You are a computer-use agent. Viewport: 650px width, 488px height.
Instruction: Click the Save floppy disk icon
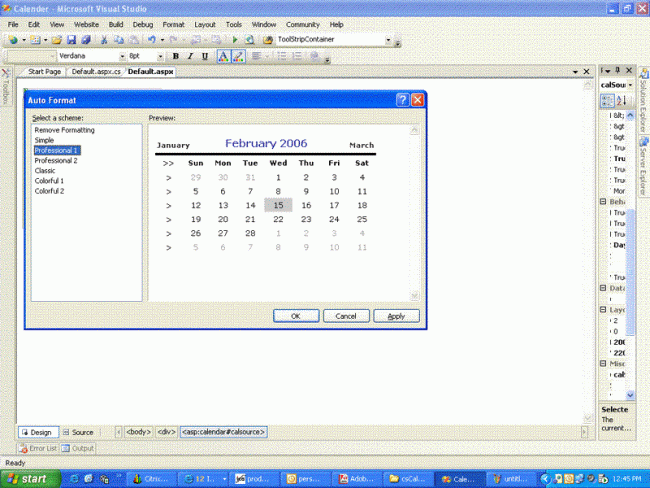tap(71, 40)
